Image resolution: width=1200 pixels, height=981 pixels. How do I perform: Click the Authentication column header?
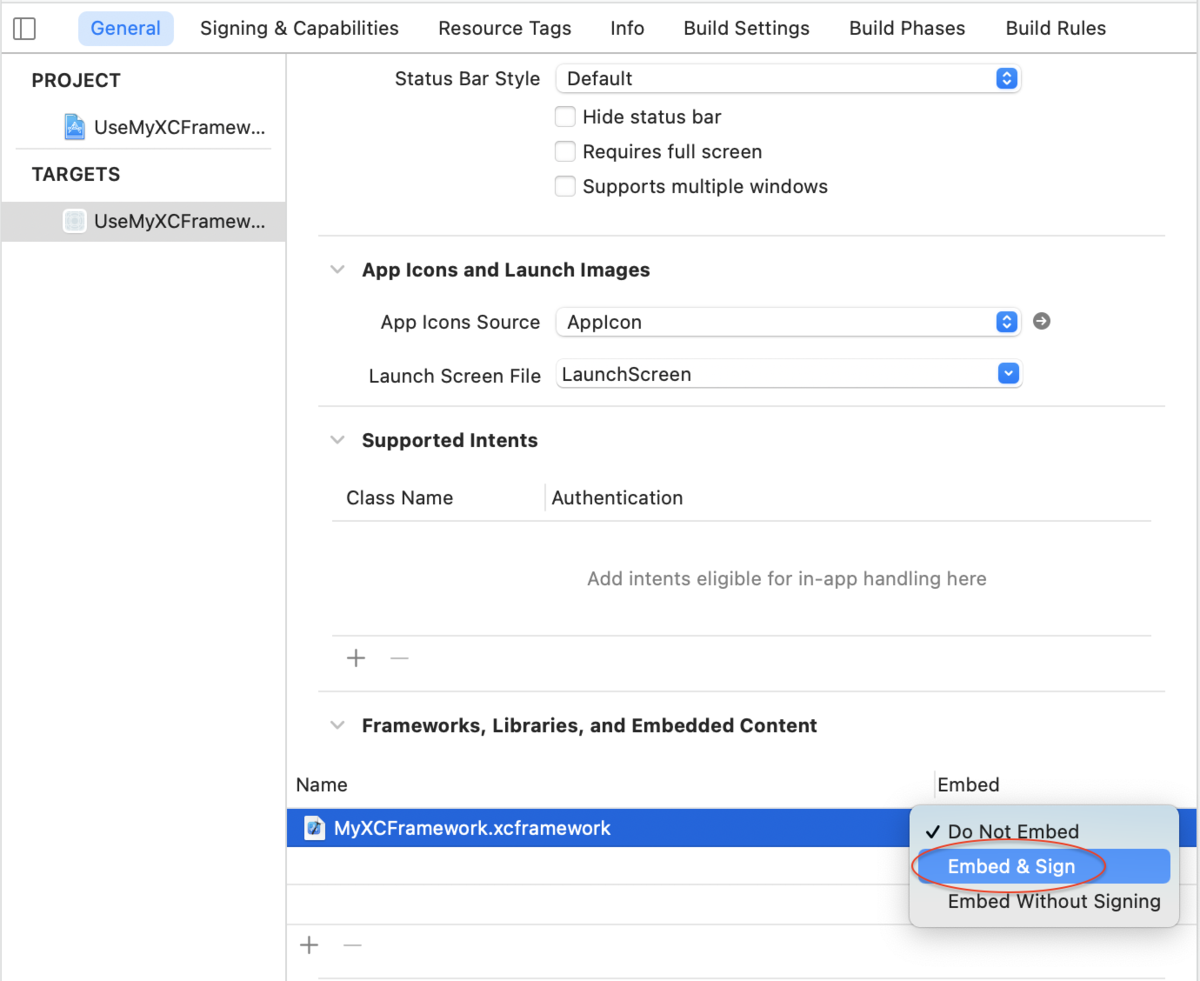coord(617,498)
